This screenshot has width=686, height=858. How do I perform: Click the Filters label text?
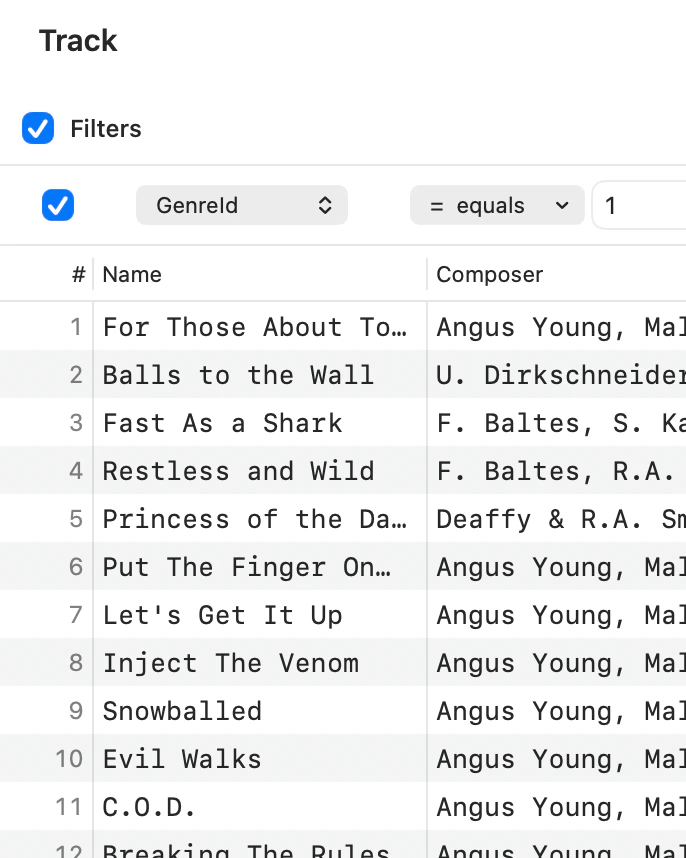pos(106,129)
